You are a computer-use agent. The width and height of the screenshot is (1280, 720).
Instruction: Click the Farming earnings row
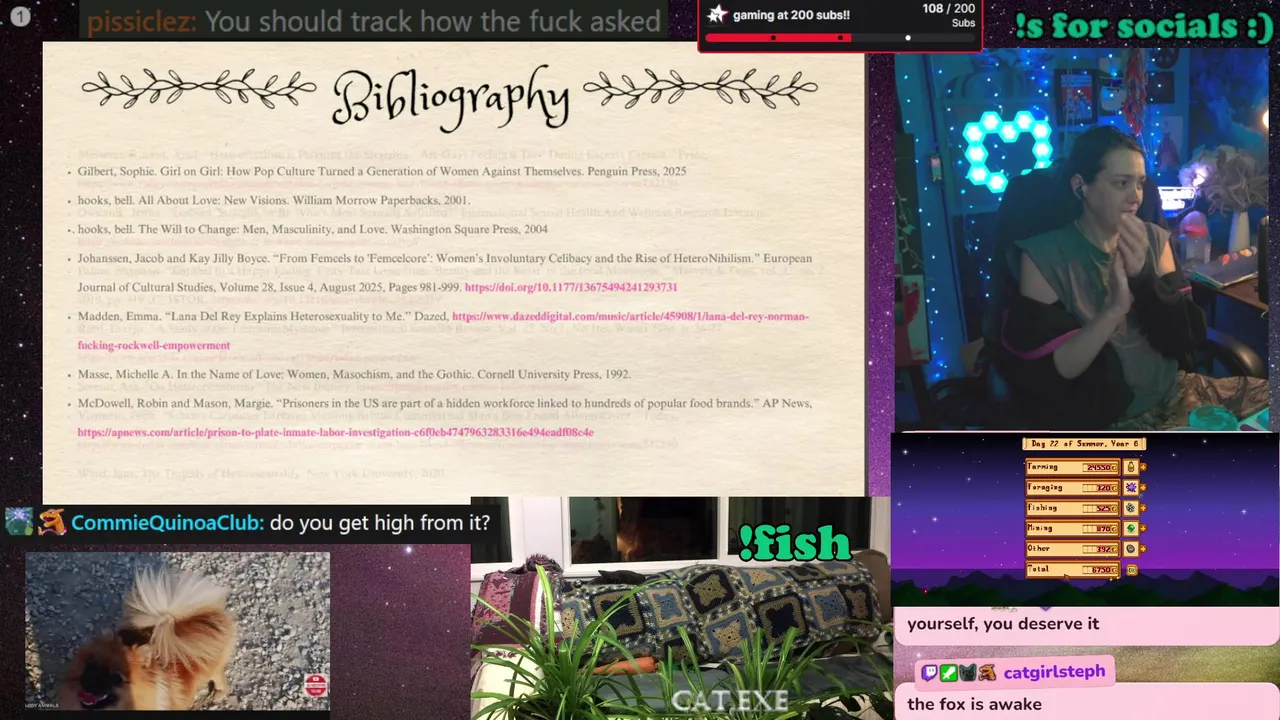click(1073, 467)
